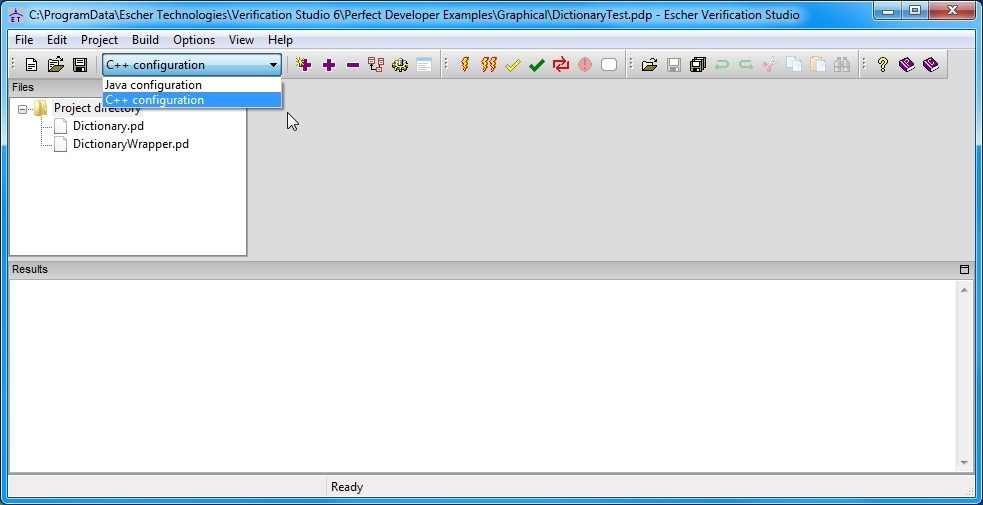Select the Project directory folder node
Image resolution: width=983 pixels, height=505 pixels.
pos(97,108)
